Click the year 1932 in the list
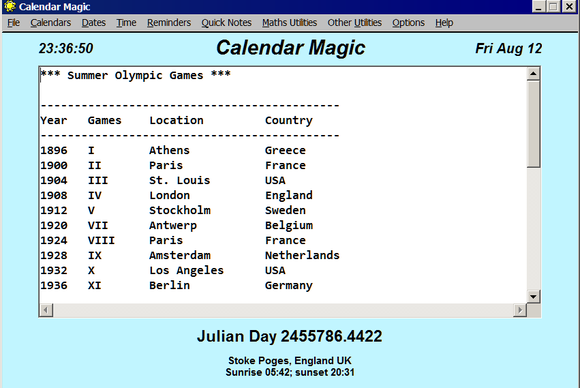The width and height of the screenshot is (580, 388). pos(54,270)
